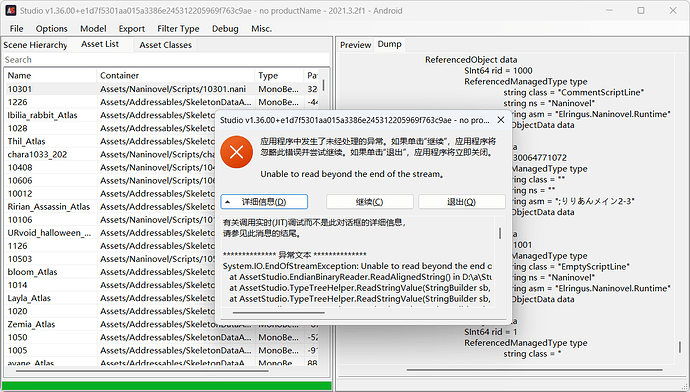Screen dimensions: 690x392
Task: Open the Filter Type menu
Action: pyautogui.click(x=178, y=29)
